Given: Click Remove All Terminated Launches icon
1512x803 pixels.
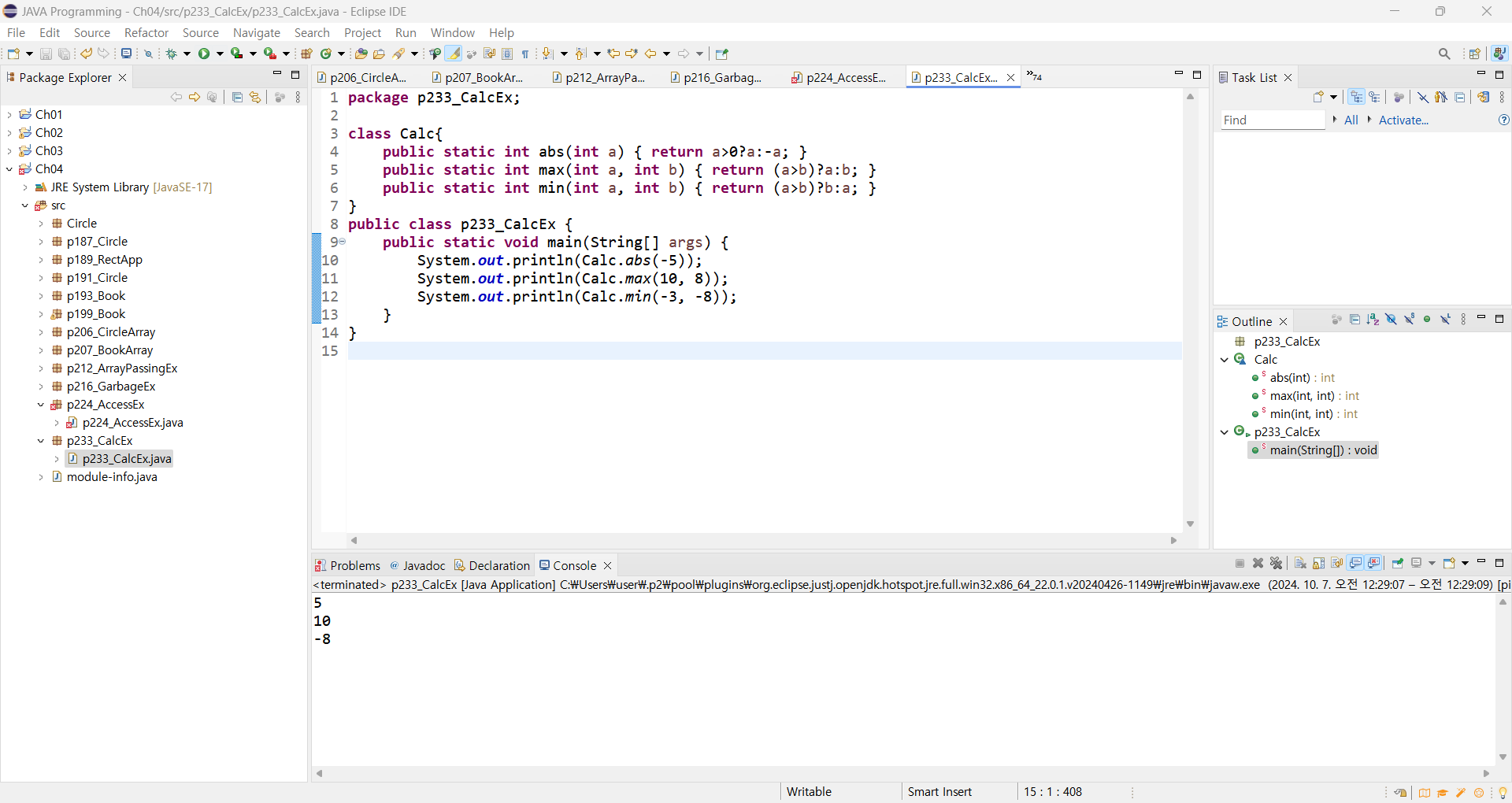Looking at the screenshot, I should 1277,563.
